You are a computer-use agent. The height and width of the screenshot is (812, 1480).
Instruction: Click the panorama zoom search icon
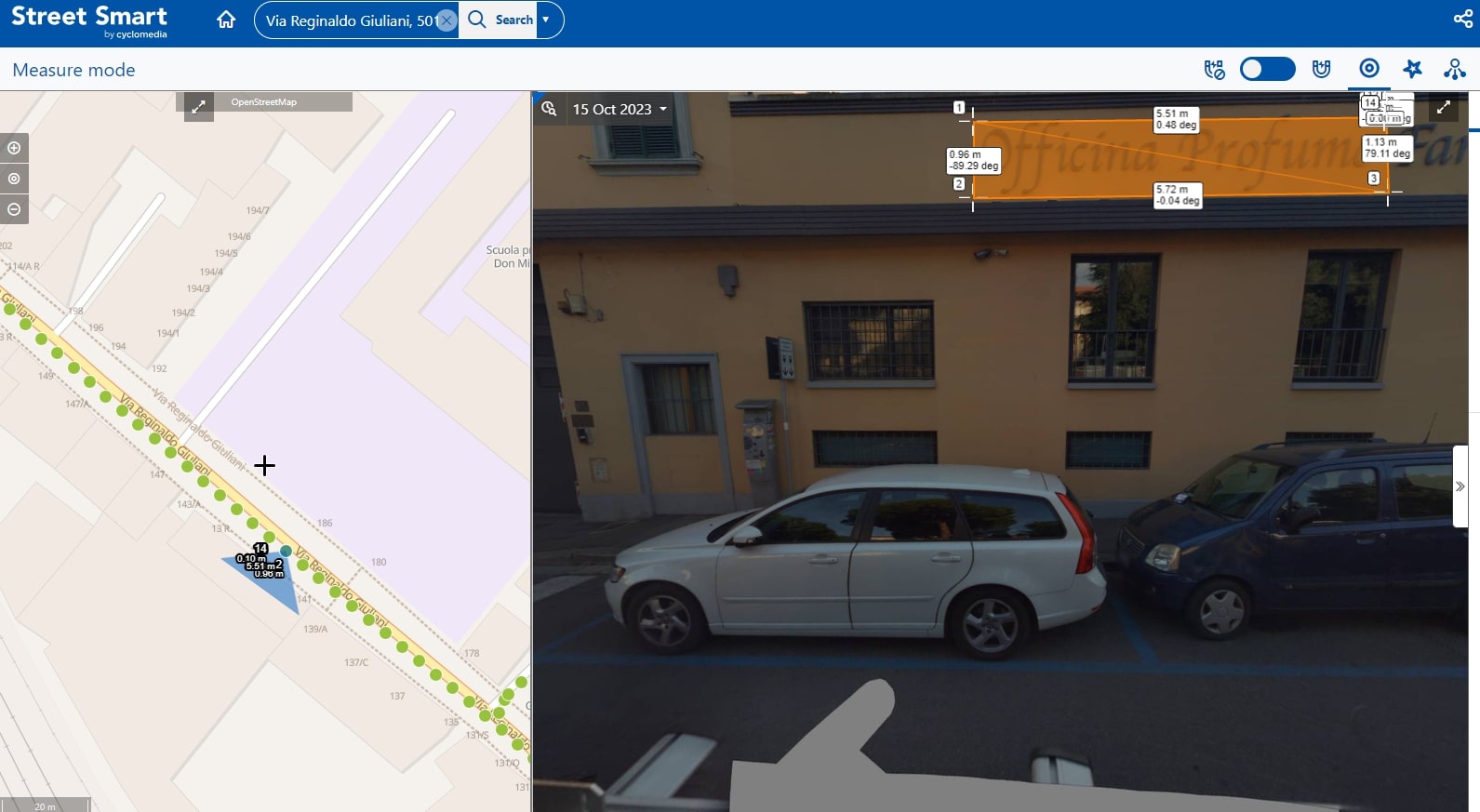coord(549,109)
